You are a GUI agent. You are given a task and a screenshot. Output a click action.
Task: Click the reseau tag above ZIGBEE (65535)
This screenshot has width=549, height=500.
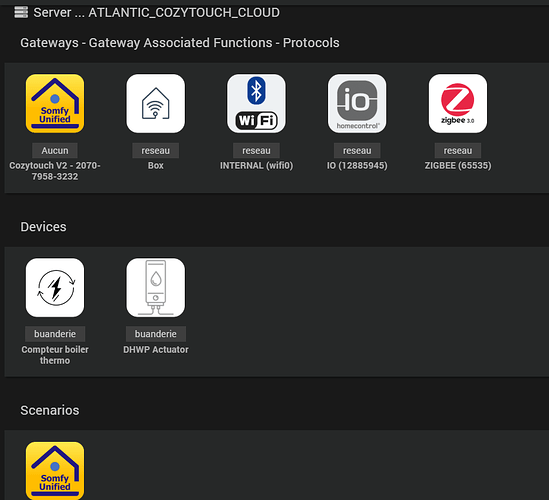(x=458, y=151)
